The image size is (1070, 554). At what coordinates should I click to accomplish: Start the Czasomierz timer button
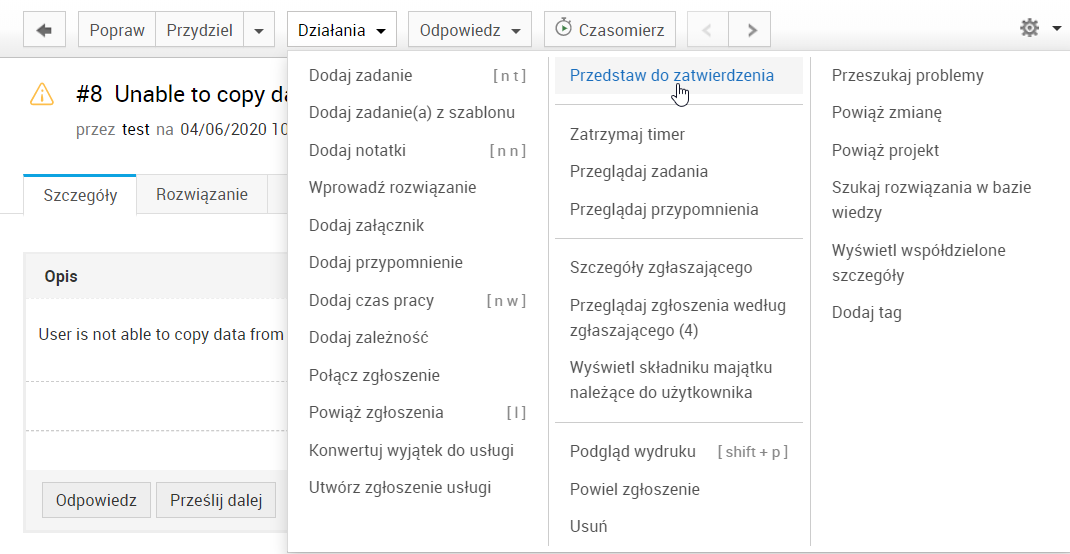(609, 30)
